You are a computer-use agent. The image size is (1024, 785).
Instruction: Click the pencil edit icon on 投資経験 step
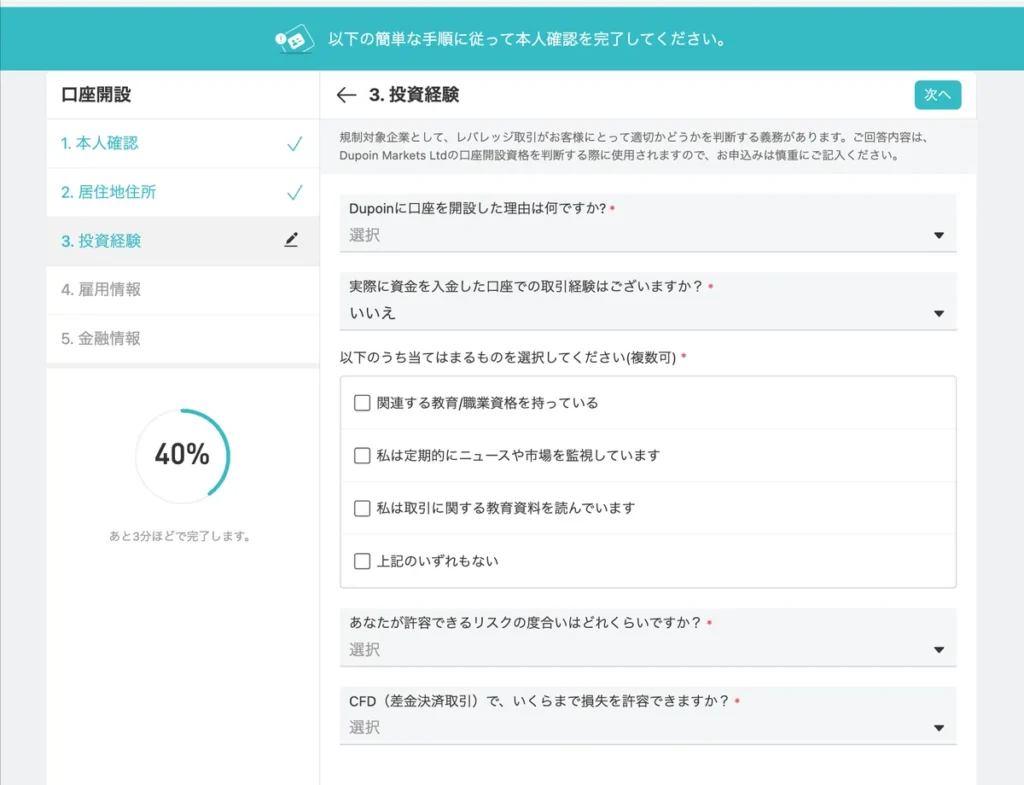pos(291,240)
